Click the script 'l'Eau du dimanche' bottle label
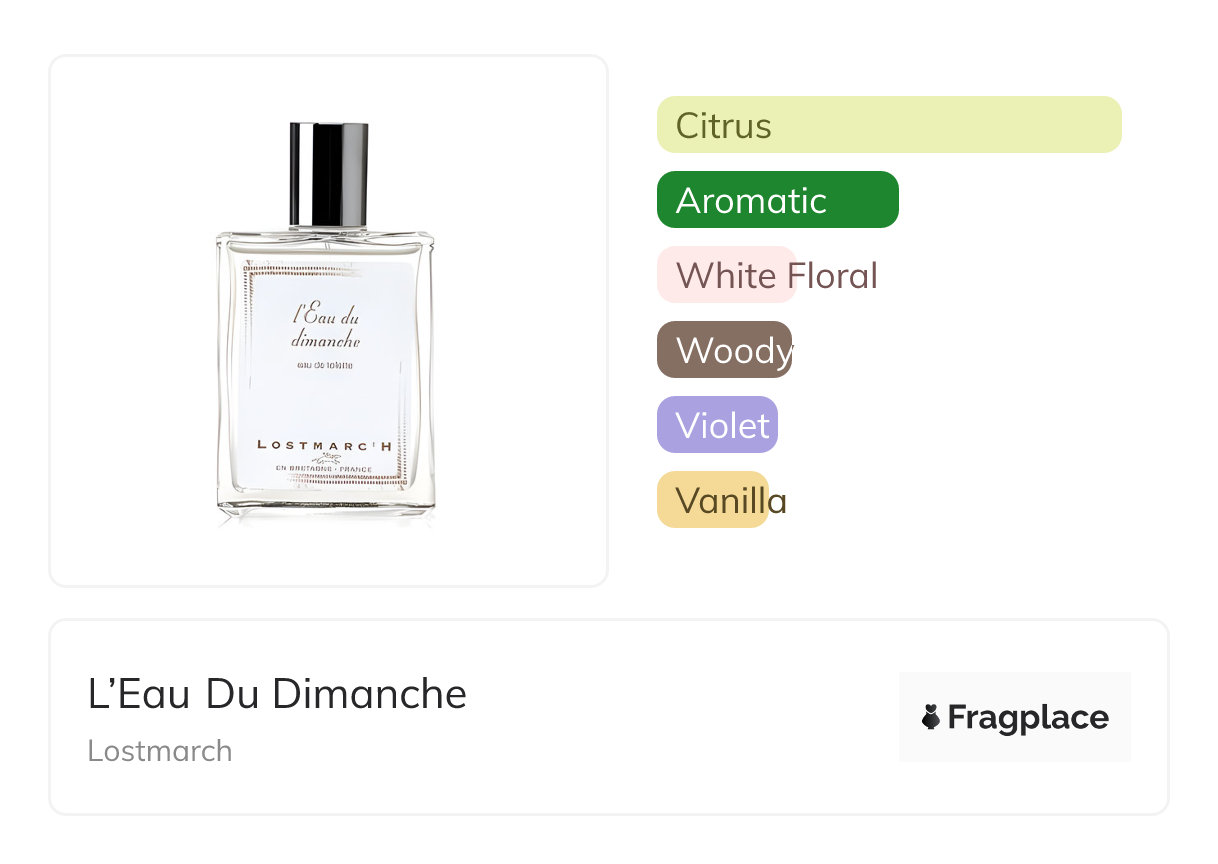Screen dimensions: 1218x864 [x=326, y=328]
